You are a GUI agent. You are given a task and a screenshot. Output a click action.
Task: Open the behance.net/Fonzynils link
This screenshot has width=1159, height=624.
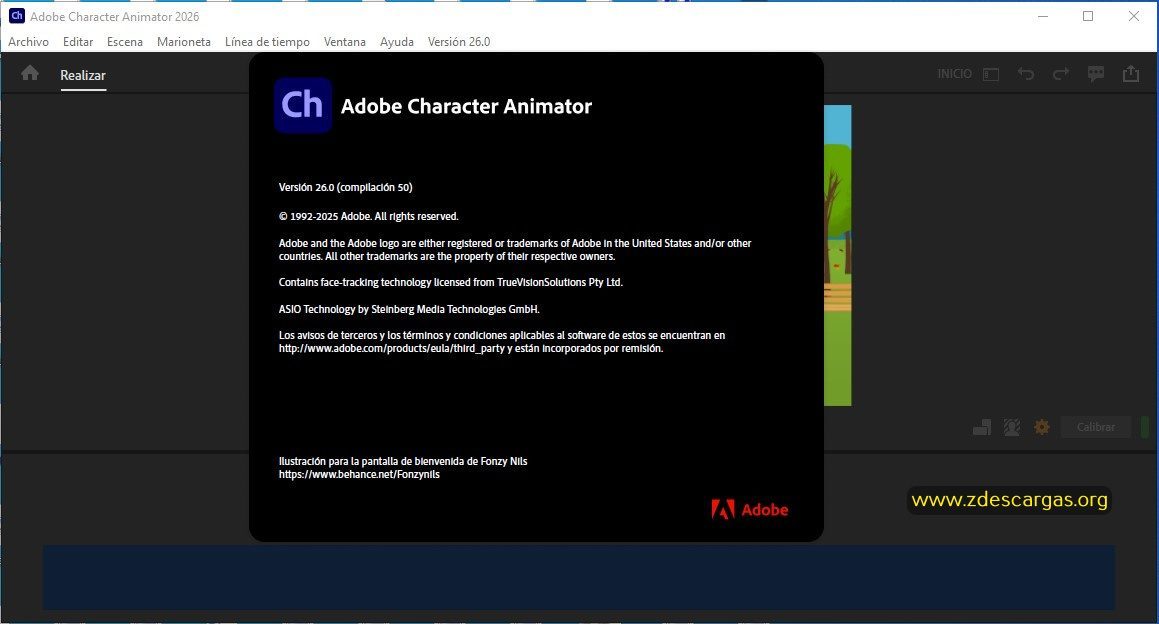(358, 475)
